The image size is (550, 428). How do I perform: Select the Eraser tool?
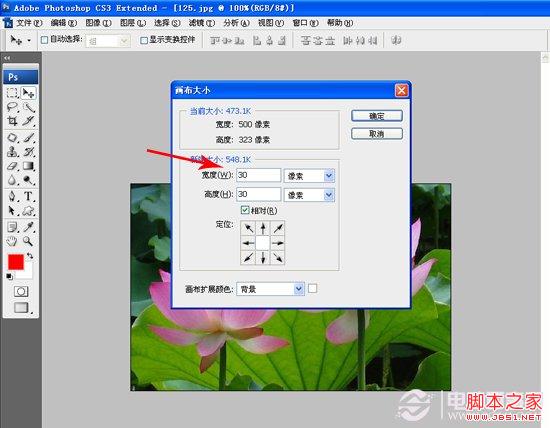[12, 166]
